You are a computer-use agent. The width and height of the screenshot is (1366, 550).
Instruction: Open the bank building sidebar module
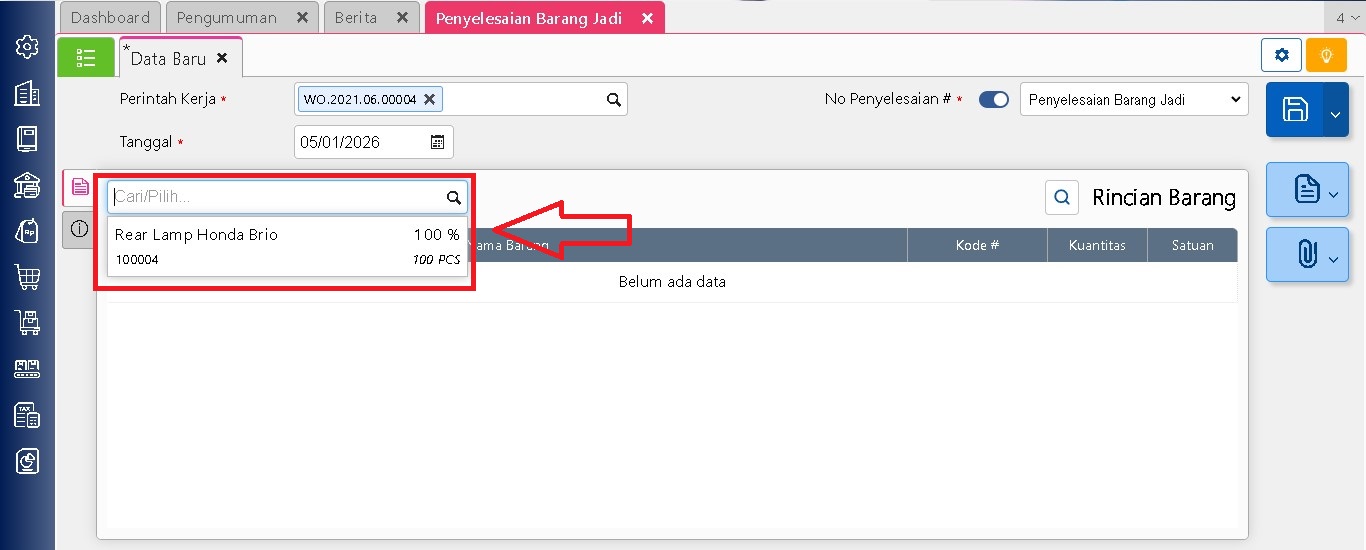[27, 185]
